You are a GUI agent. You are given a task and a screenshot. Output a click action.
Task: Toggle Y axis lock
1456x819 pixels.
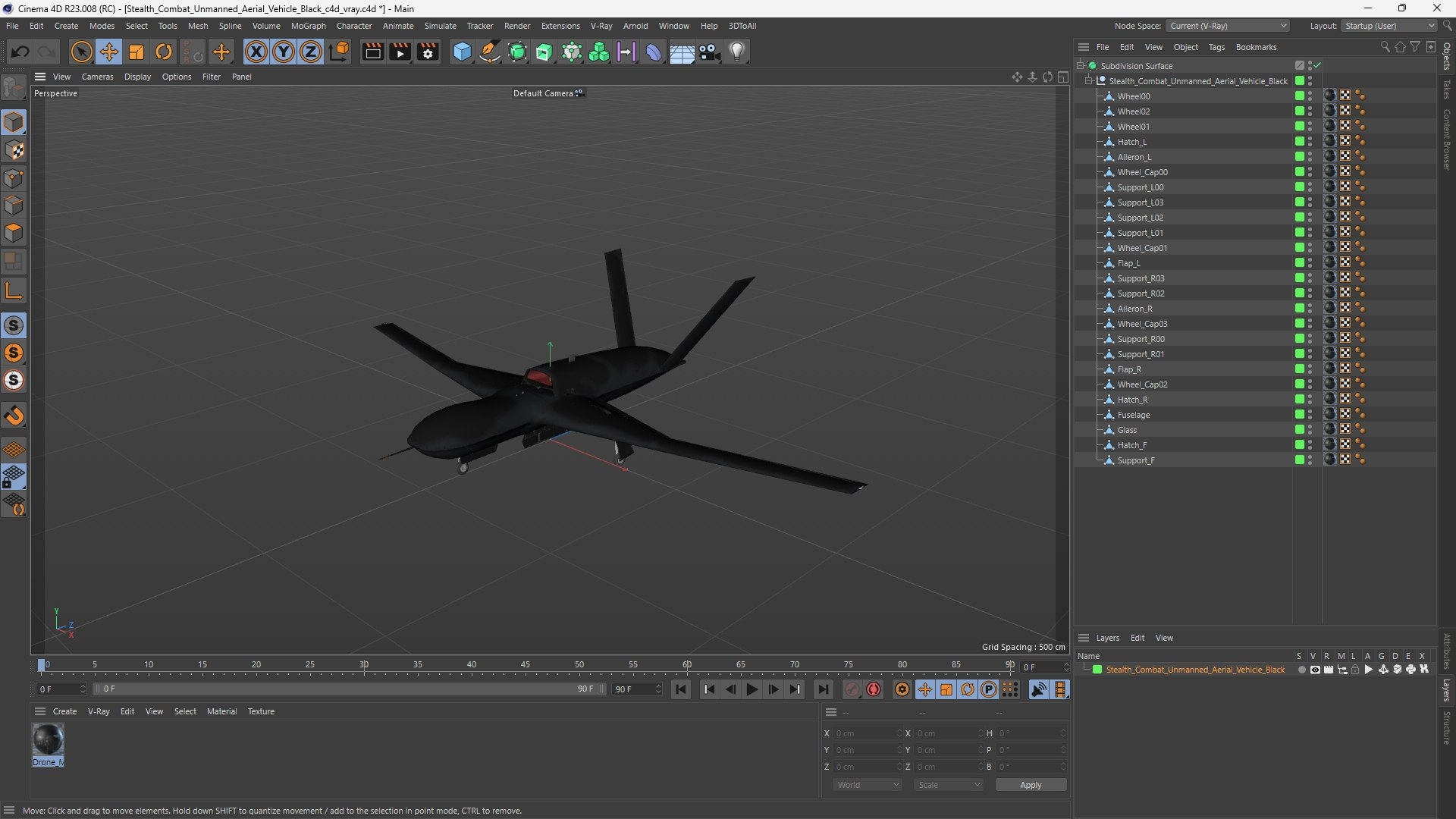(x=284, y=52)
